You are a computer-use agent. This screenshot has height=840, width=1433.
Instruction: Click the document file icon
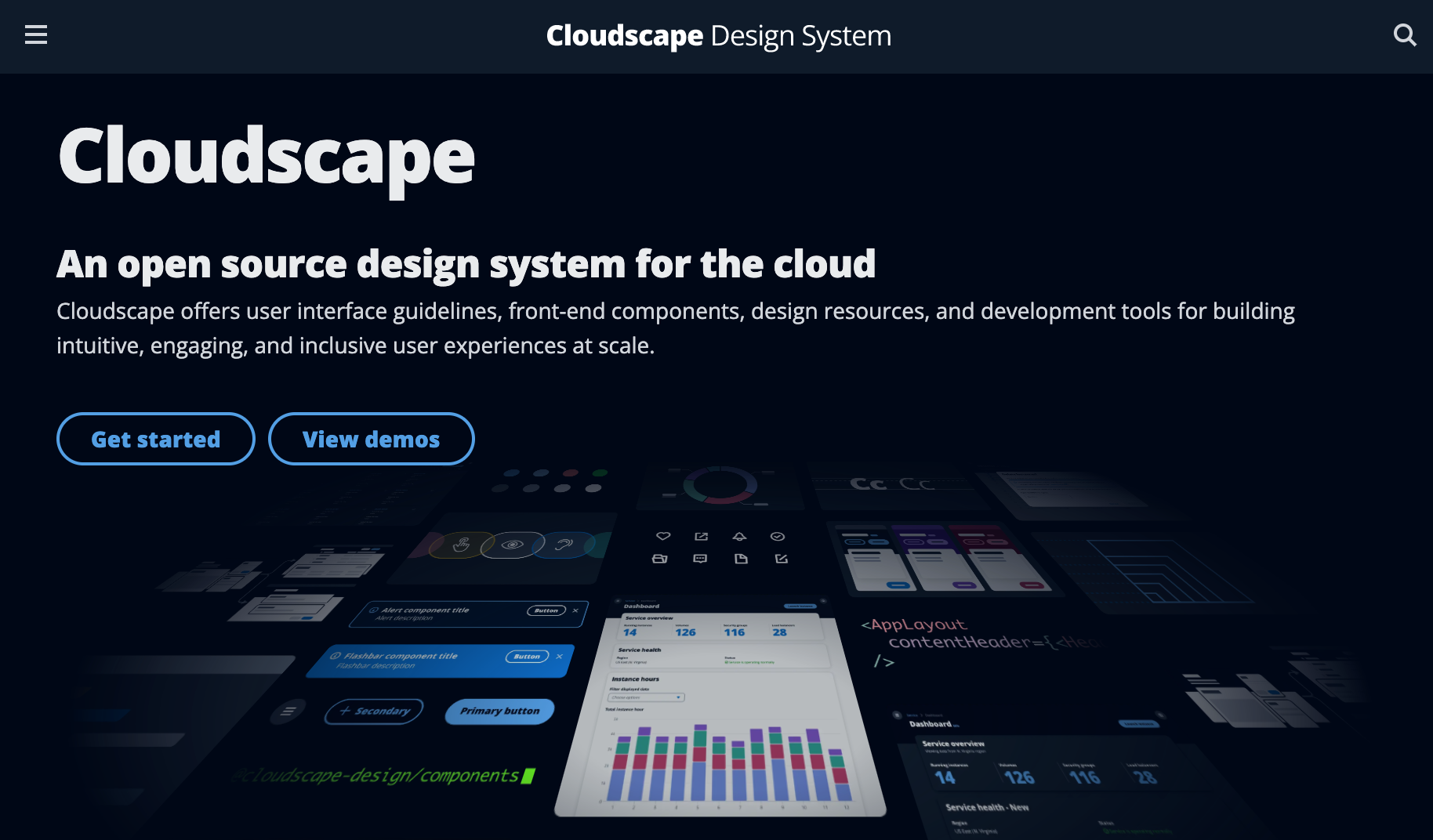coord(741,559)
